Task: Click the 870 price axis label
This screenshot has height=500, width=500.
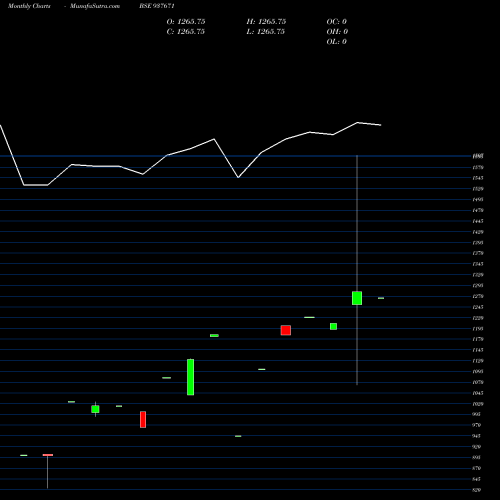Action: pos(477,468)
